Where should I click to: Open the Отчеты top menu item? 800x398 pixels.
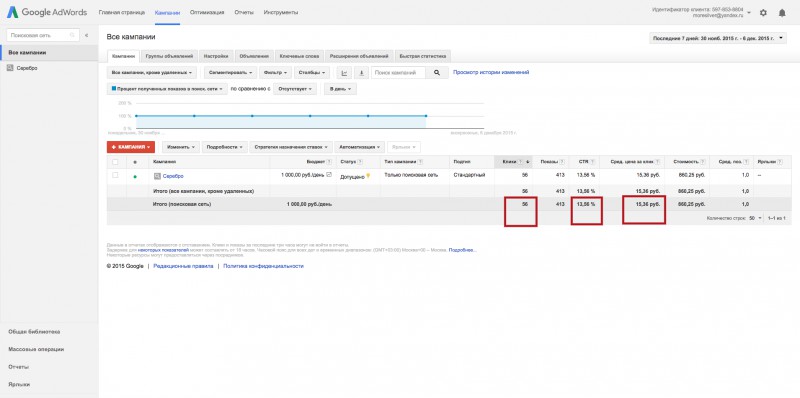(x=244, y=12)
